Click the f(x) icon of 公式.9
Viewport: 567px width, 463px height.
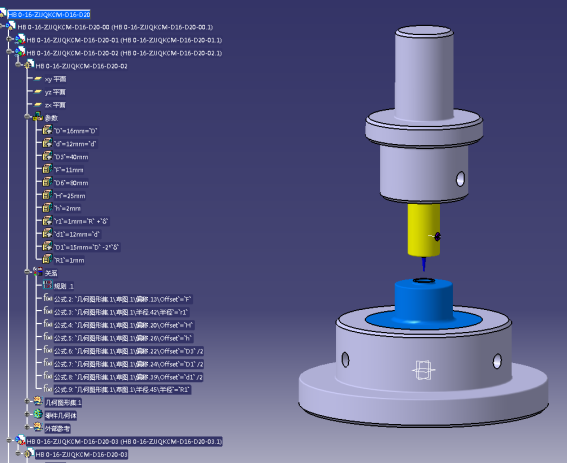[48, 389]
